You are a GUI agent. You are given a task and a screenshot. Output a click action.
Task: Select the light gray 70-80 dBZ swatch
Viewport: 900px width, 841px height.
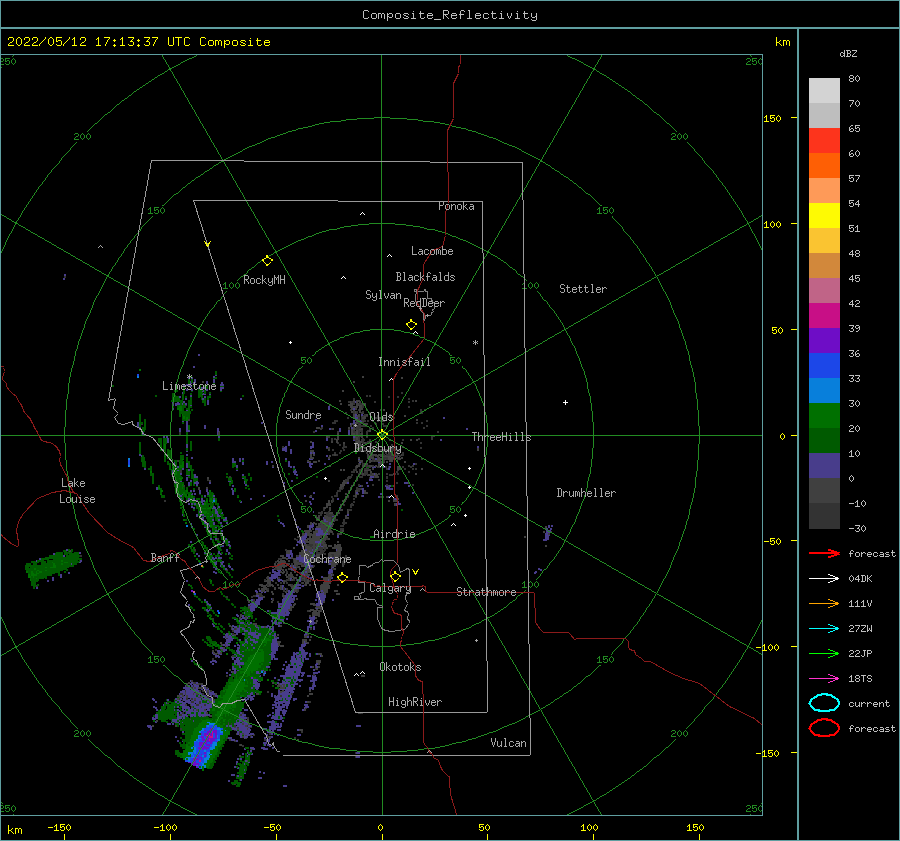[x=824, y=91]
